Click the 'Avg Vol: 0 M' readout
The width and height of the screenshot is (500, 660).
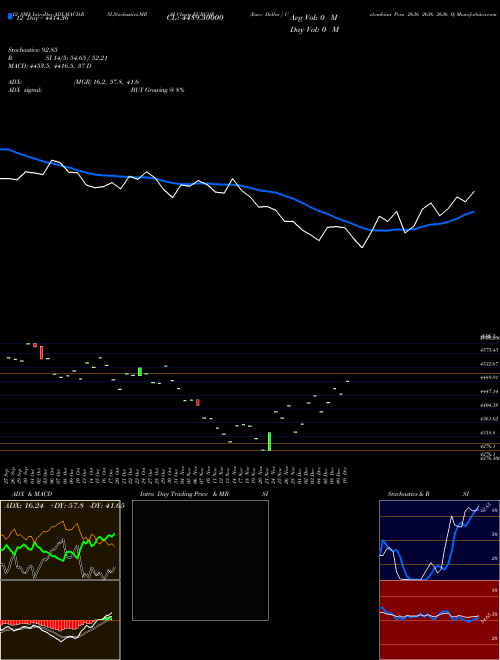314,18
